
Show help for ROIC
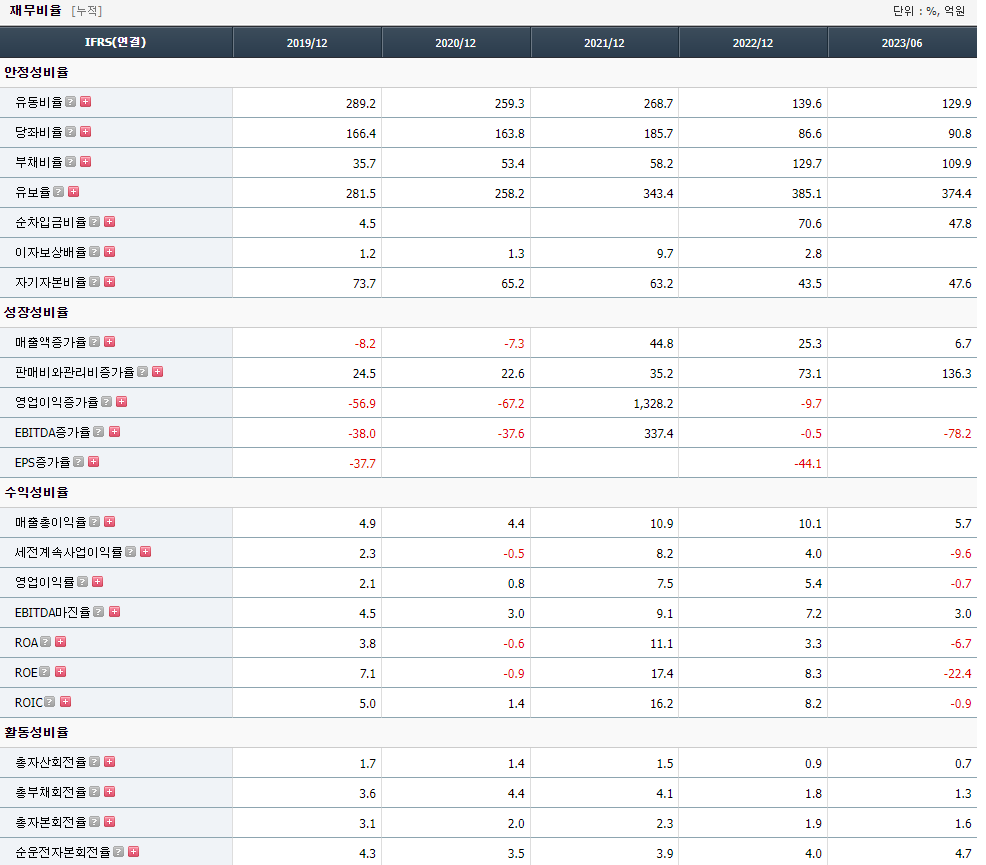tap(50, 702)
